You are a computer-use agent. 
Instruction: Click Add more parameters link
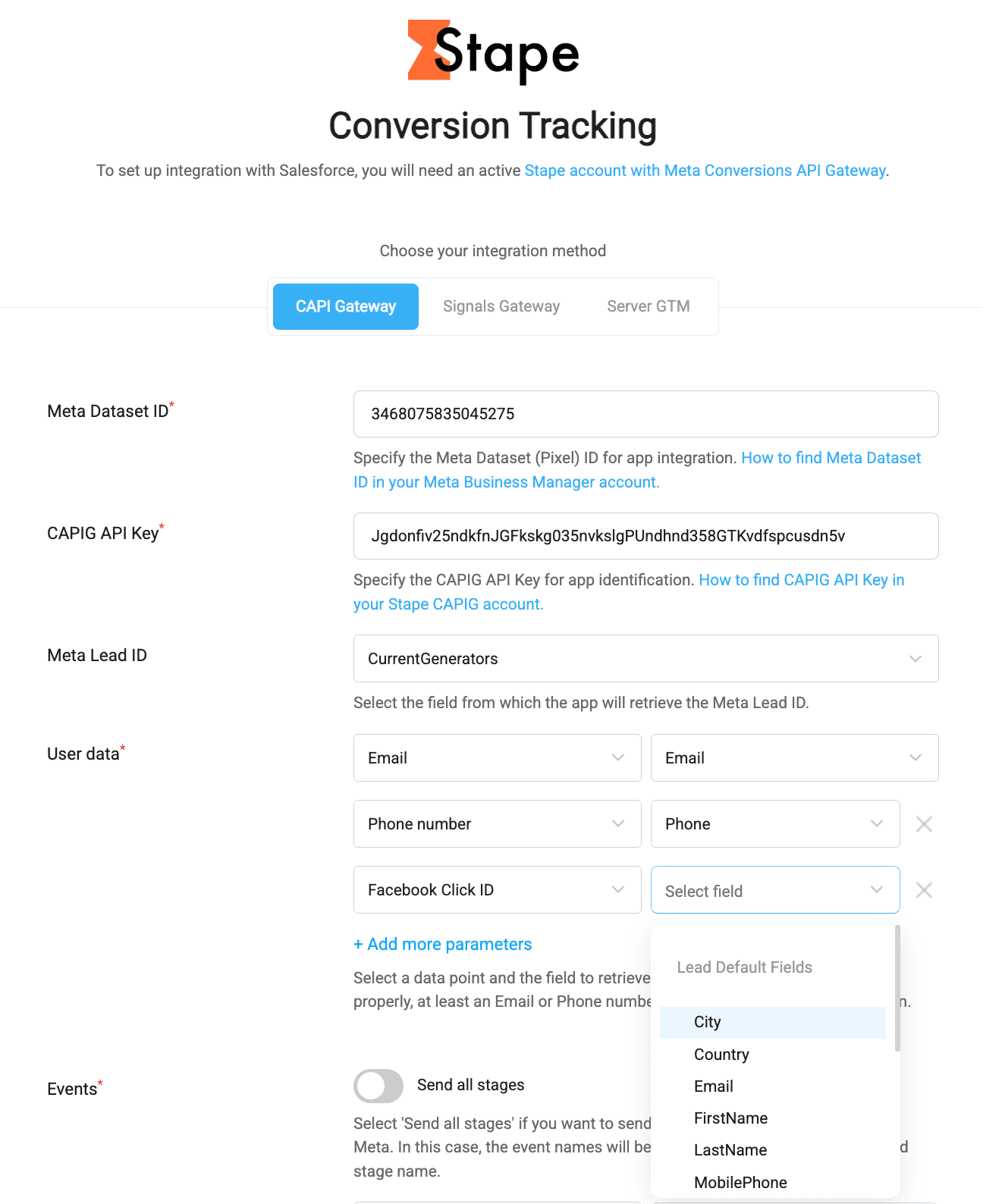[443, 944]
